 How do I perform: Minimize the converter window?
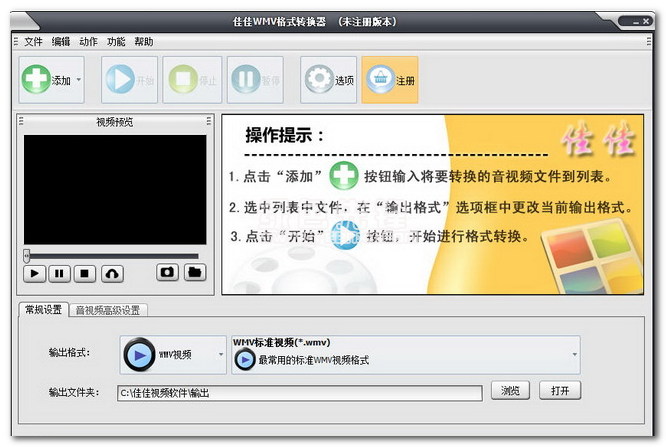(x=636, y=22)
